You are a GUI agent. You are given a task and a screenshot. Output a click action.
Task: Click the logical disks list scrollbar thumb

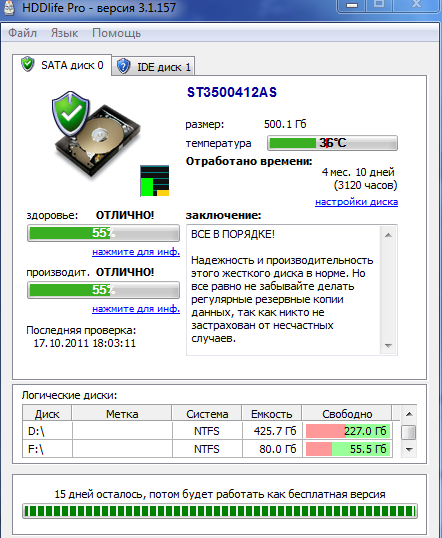coord(408,432)
